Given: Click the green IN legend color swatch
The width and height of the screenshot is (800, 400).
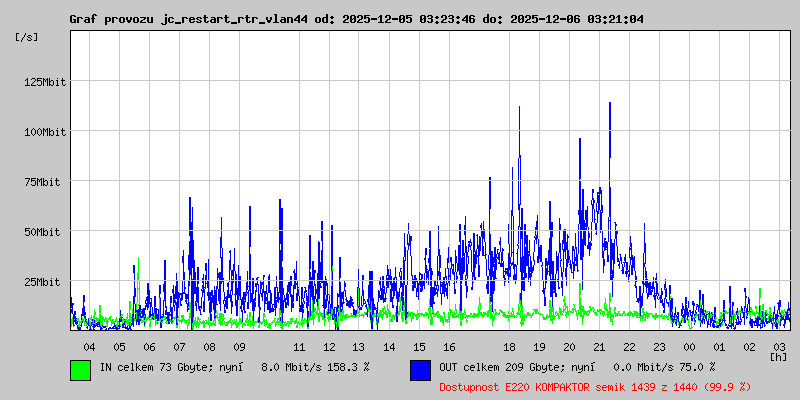Looking at the screenshot, I should click(80, 370).
